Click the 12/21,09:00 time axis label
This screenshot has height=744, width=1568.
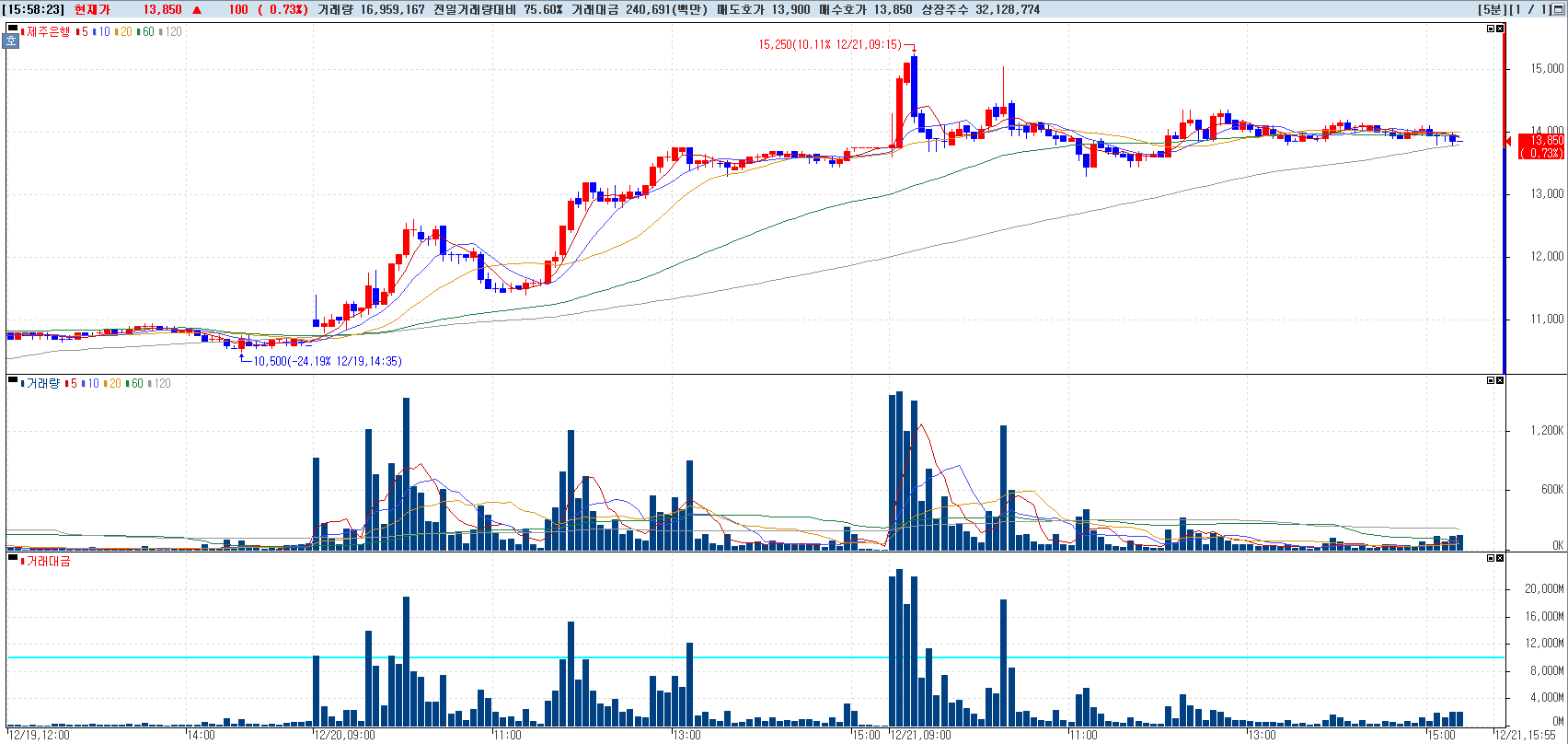pos(920,735)
